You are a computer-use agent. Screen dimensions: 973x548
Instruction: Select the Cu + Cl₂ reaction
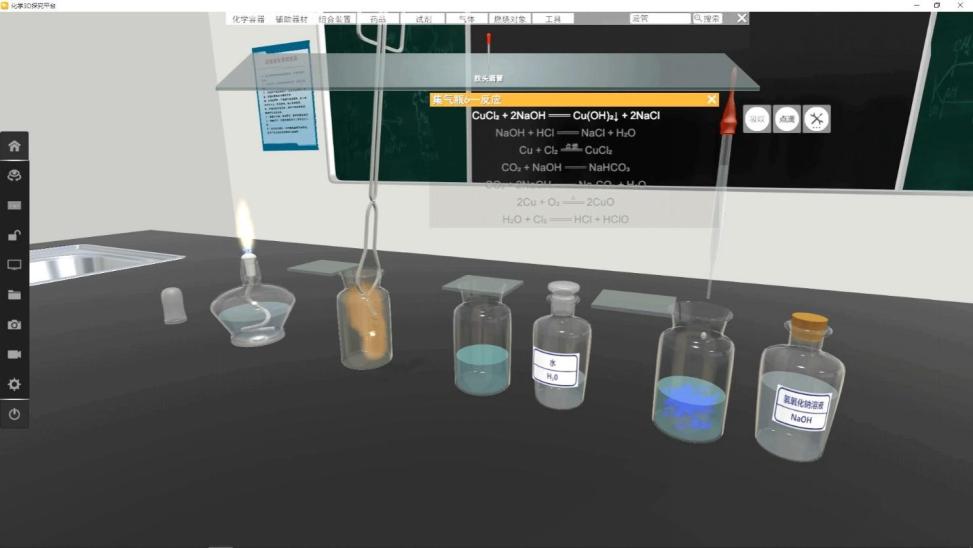pos(565,150)
